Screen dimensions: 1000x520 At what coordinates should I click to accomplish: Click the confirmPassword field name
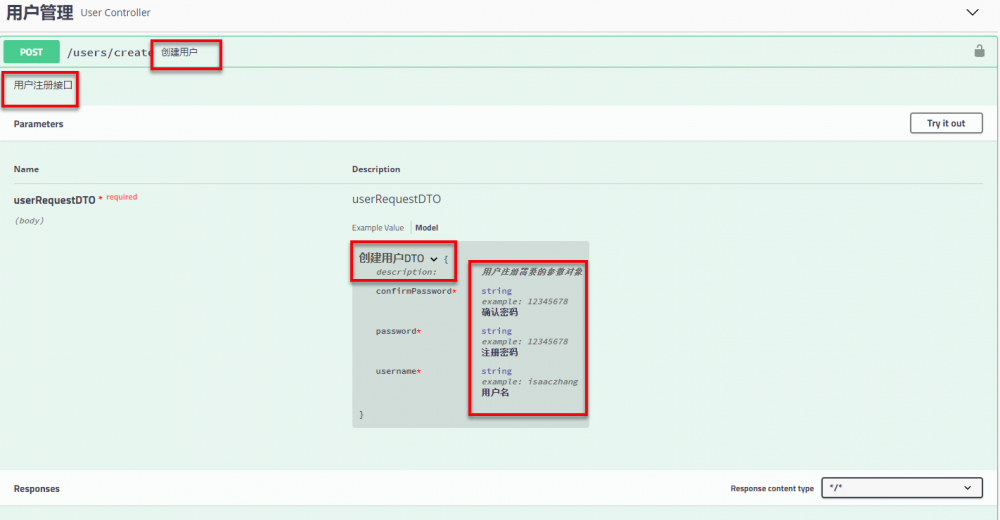pyautogui.click(x=414, y=291)
